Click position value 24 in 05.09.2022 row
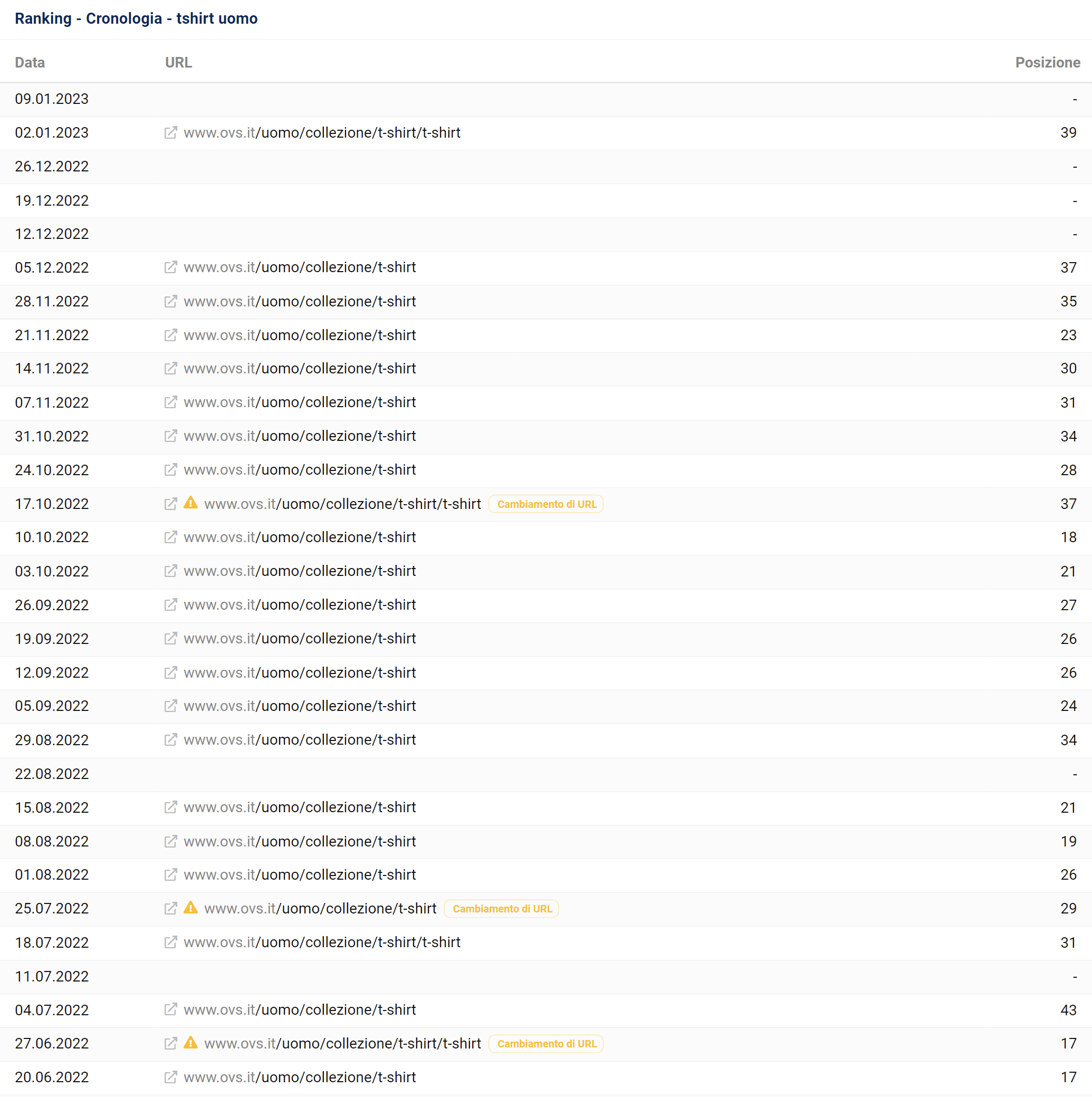The height and width of the screenshot is (1097, 1092). click(1068, 706)
